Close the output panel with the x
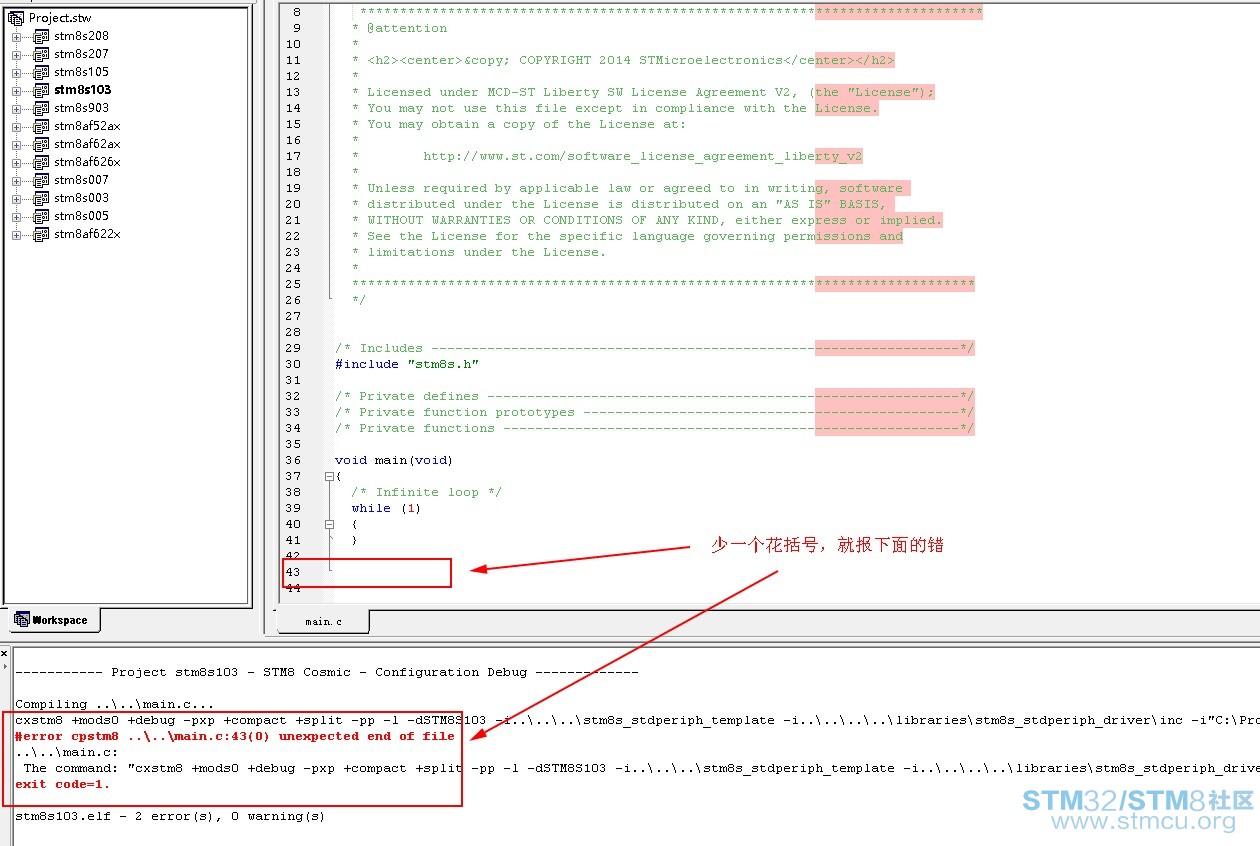Screen dimensions: 1260x846 coord(5,654)
